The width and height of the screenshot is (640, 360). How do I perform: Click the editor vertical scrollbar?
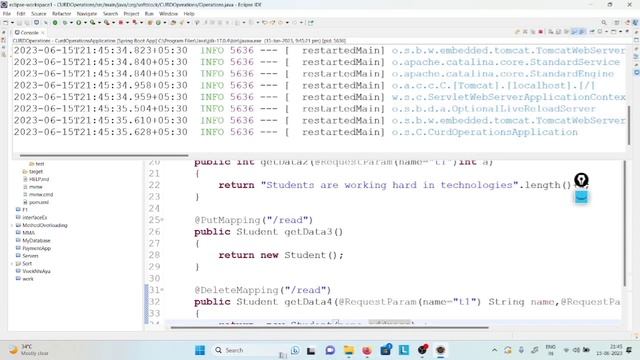(624, 224)
